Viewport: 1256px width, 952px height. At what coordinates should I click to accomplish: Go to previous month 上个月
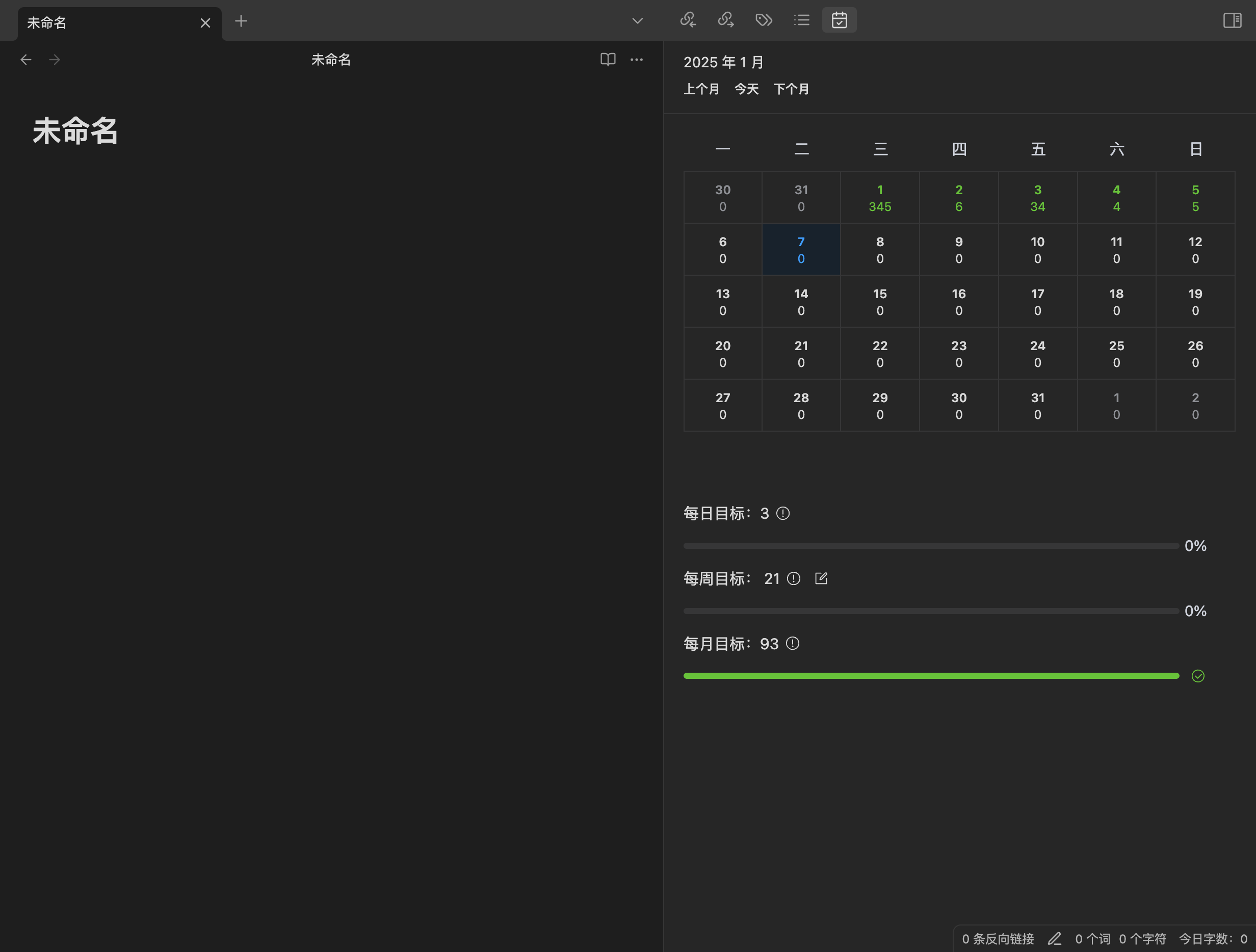coord(701,89)
